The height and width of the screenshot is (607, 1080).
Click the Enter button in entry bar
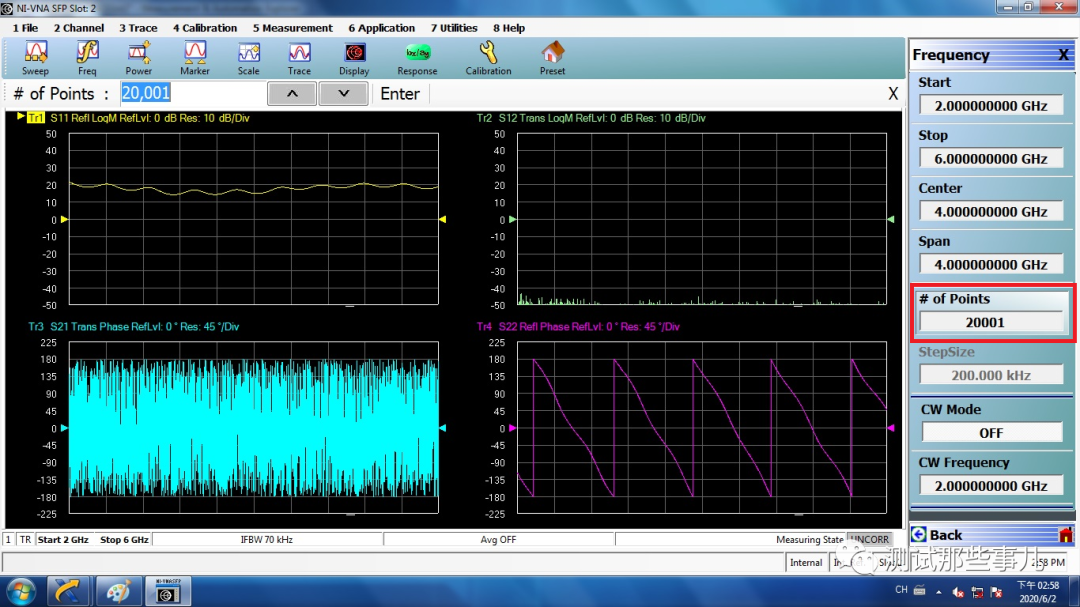click(399, 94)
